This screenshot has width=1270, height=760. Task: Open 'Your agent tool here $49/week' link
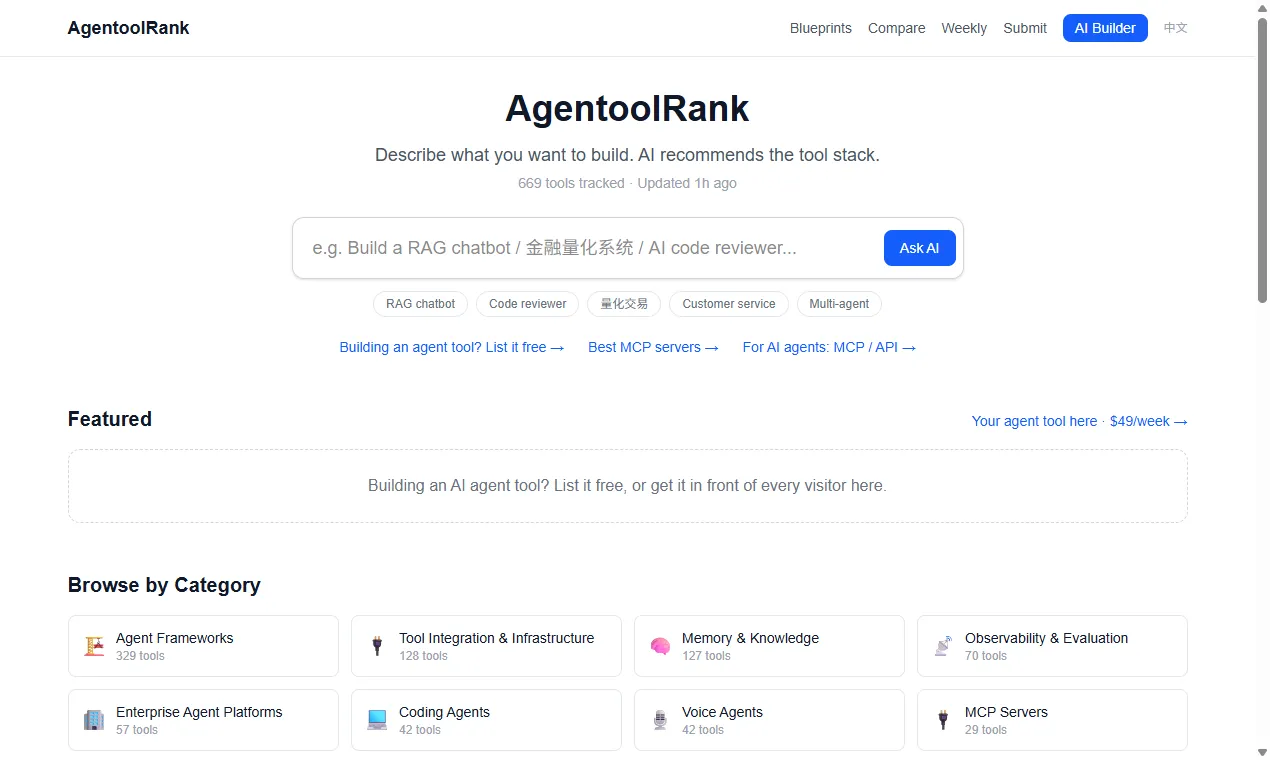[x=1079, y=421]
